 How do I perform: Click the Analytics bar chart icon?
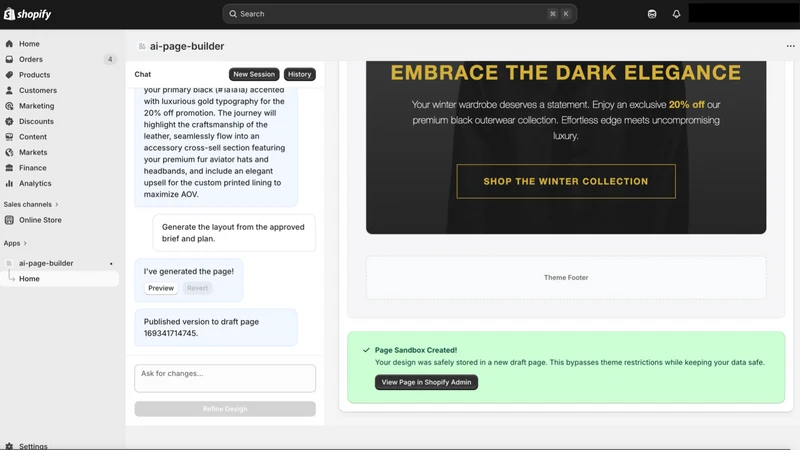pos(9,183)
